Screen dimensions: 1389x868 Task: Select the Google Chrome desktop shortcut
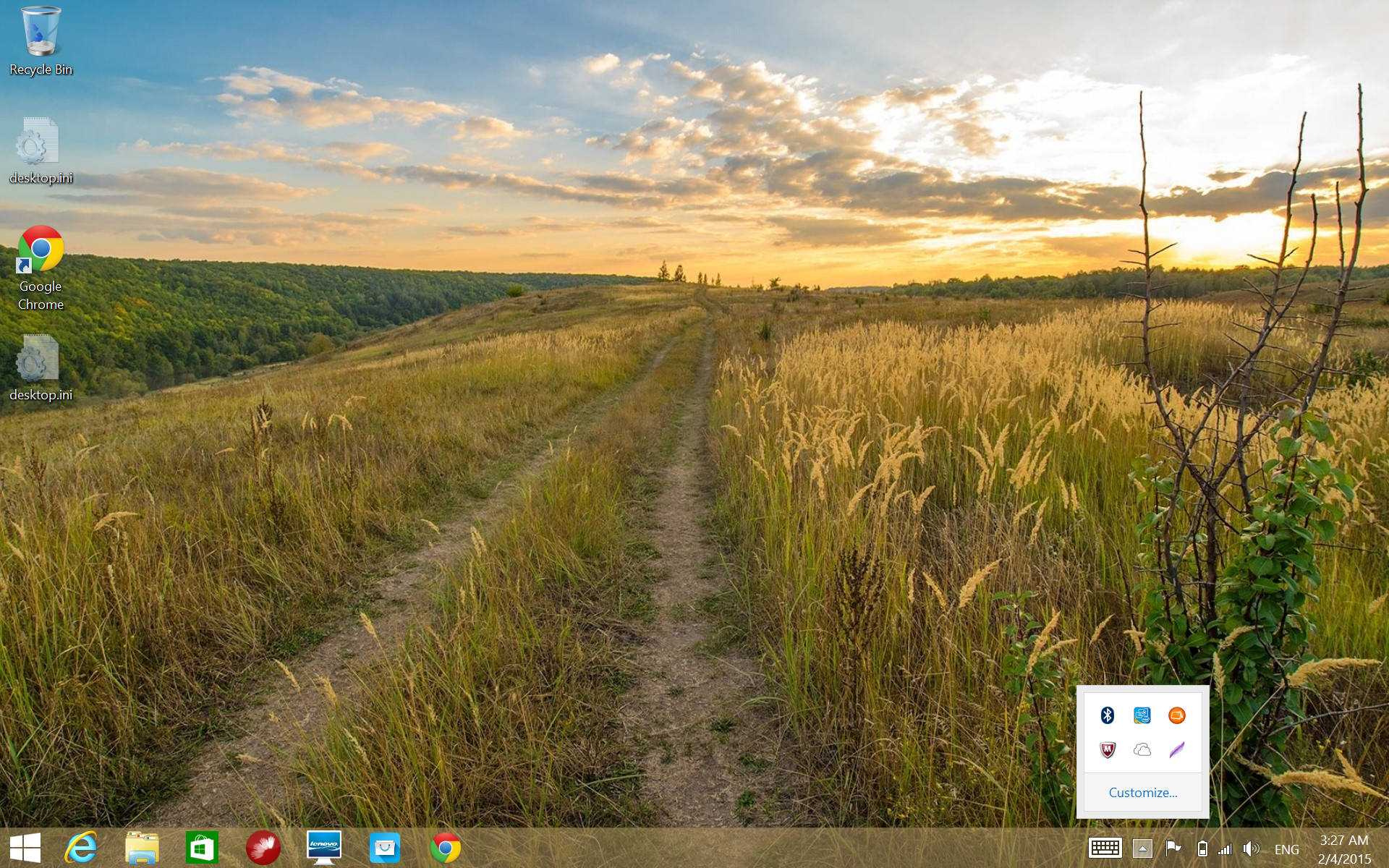tap(41, 268)
